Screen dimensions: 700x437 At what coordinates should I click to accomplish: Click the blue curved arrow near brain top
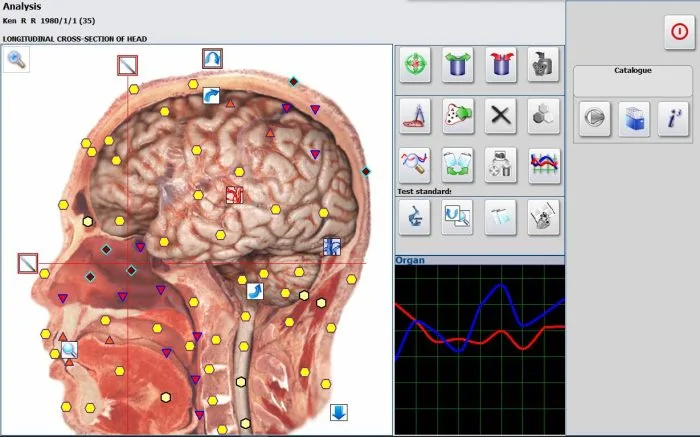[x=211, y=95]
